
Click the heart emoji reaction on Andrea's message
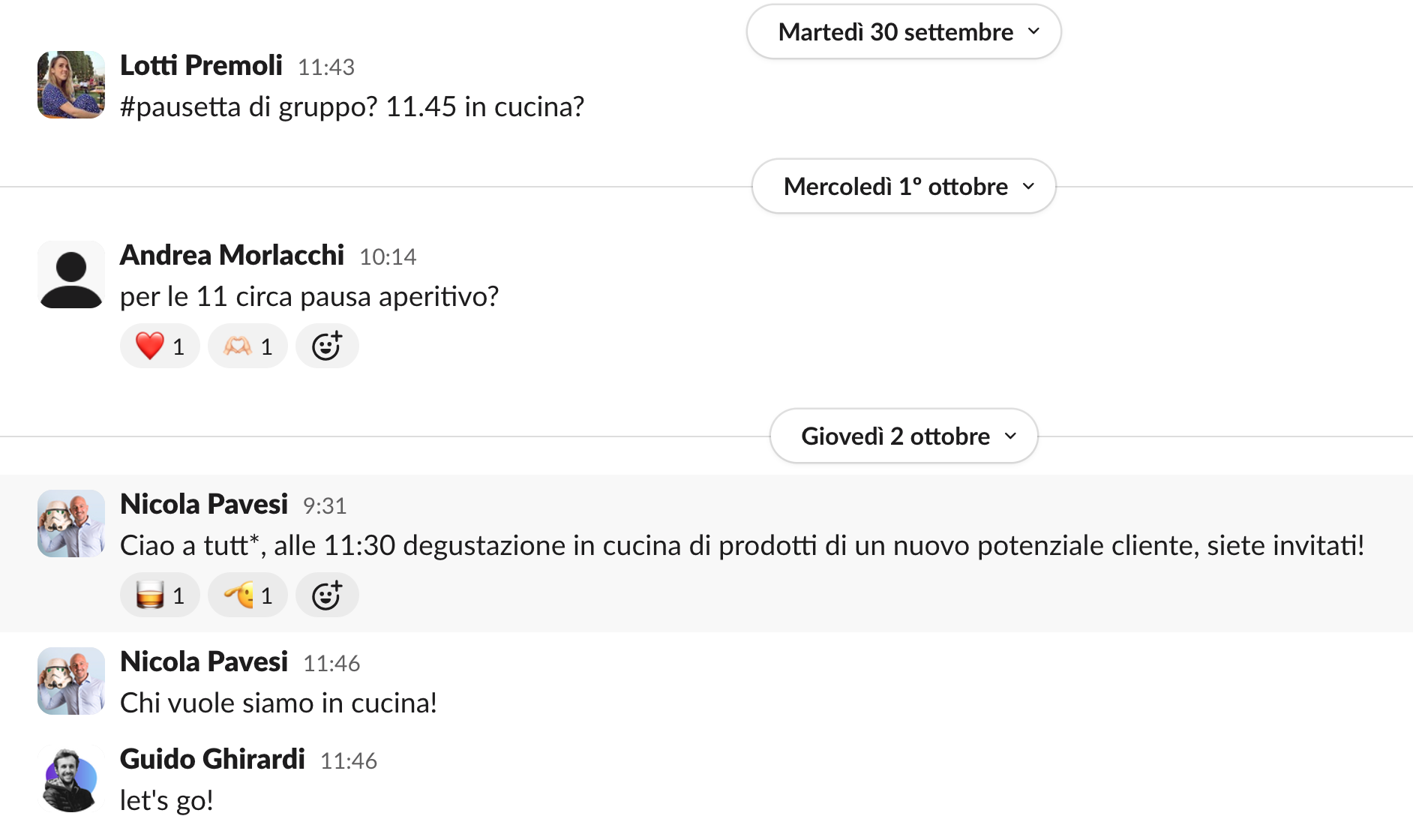coord(159,346)
